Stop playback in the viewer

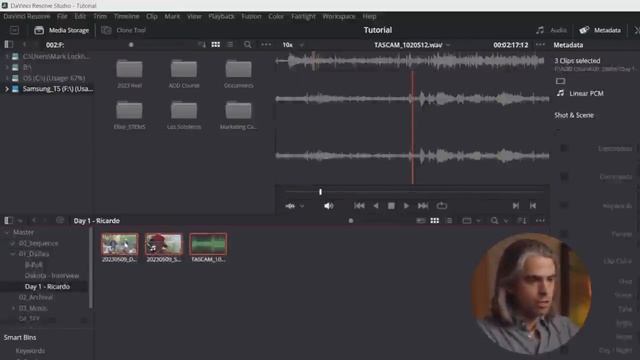click(391, 206)
